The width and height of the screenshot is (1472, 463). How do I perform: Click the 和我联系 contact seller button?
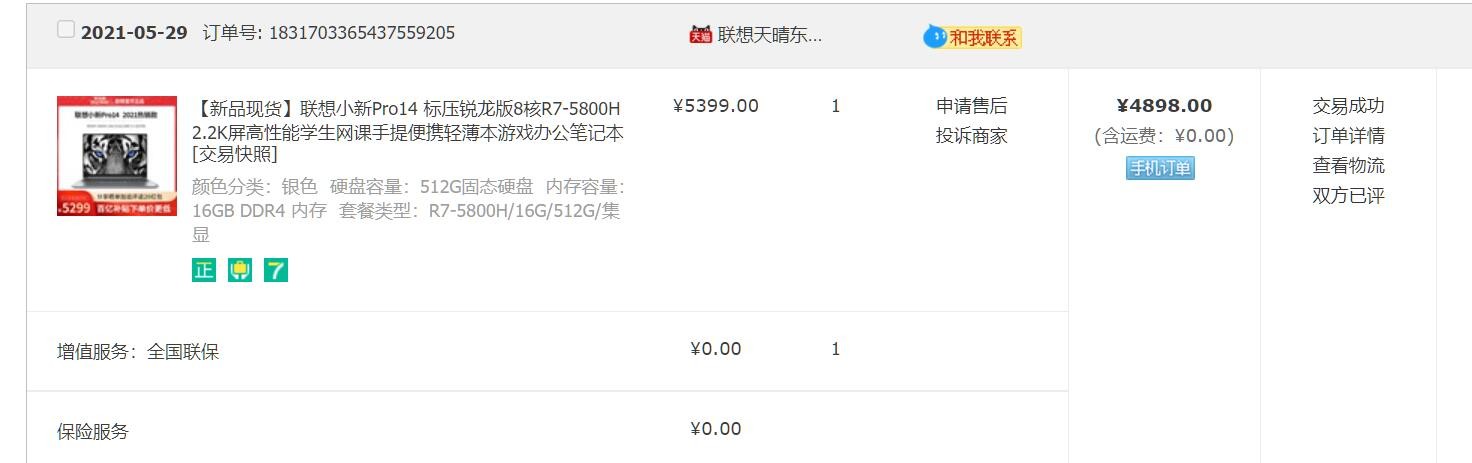pyautogui.click(x=984, y=38)
